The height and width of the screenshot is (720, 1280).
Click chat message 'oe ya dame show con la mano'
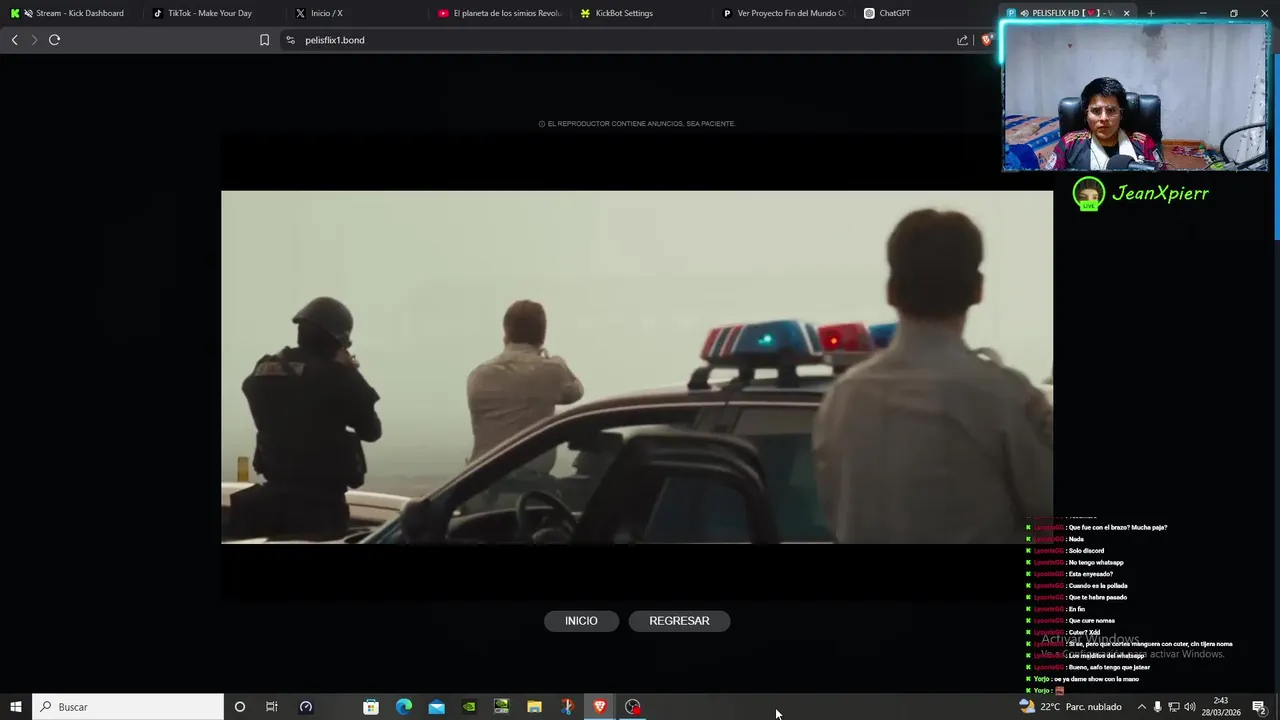pyautogui.click(x=1095, y=679)
